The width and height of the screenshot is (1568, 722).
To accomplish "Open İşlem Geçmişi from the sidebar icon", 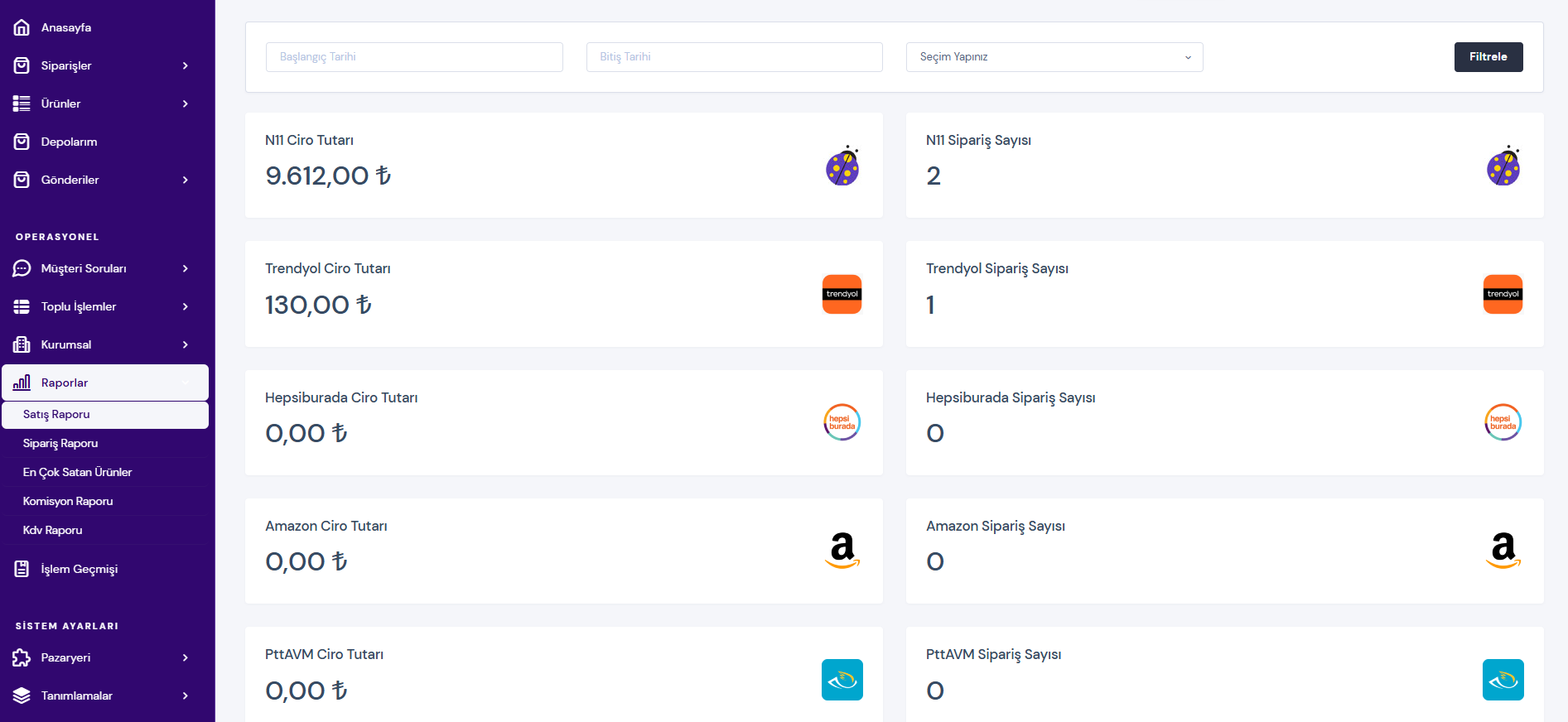I will point(22,569).
